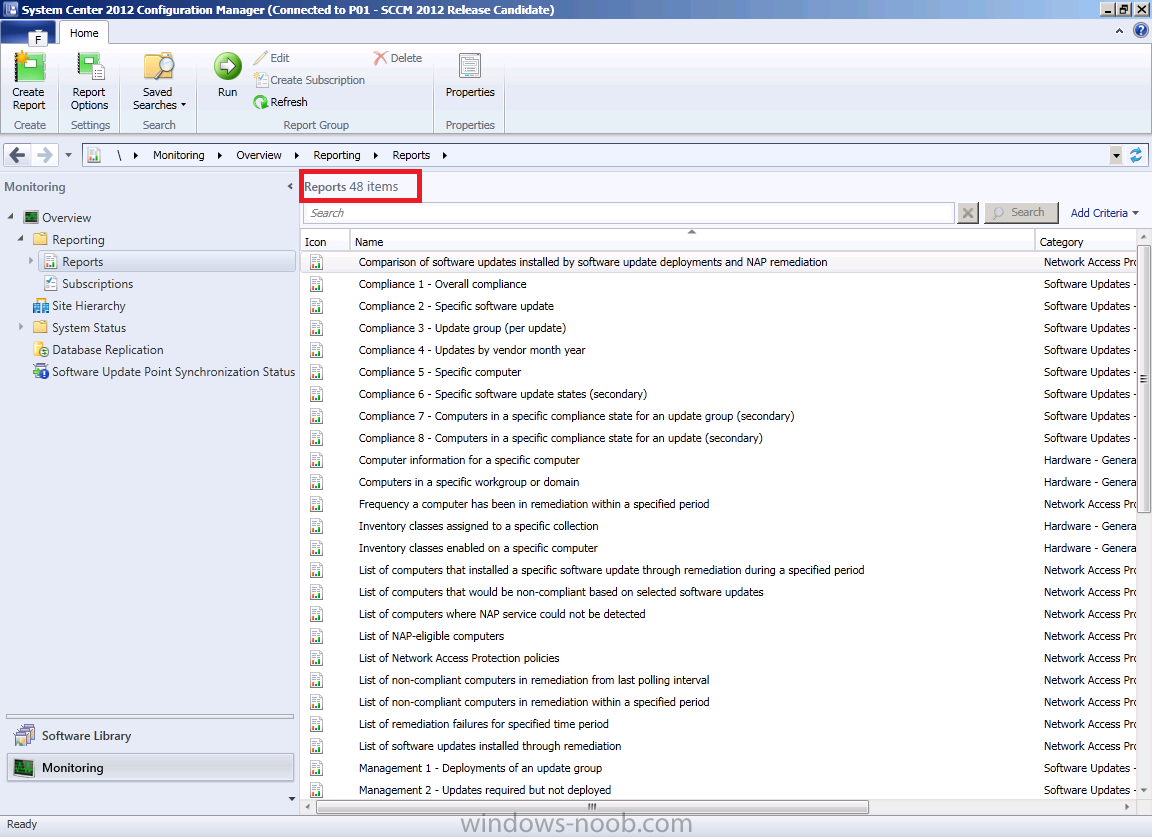Collapse the ribbon with the caret
1152x838 pixels.
[x=1119, y=31]
